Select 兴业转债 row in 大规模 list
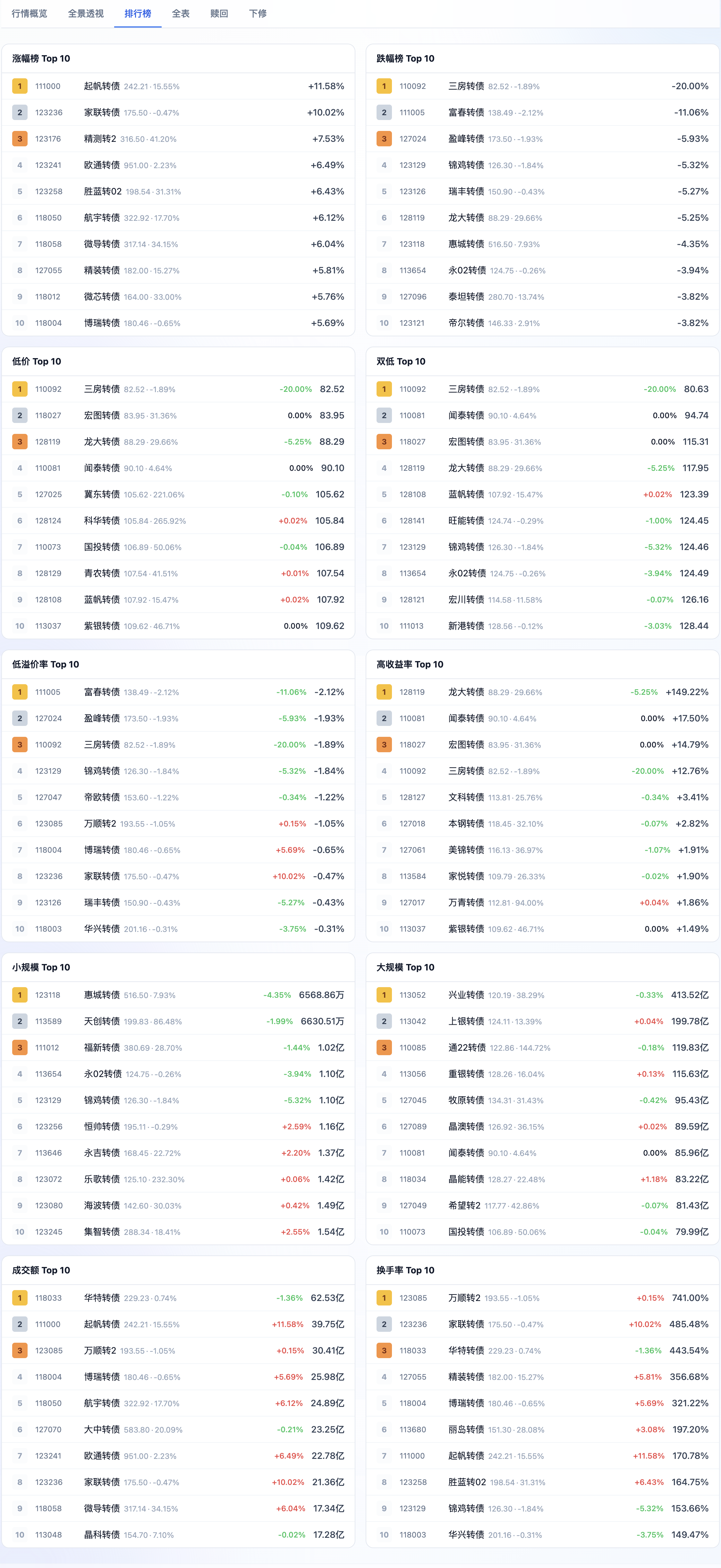This screenshot has height=1568, width=721. coord(542,995)
